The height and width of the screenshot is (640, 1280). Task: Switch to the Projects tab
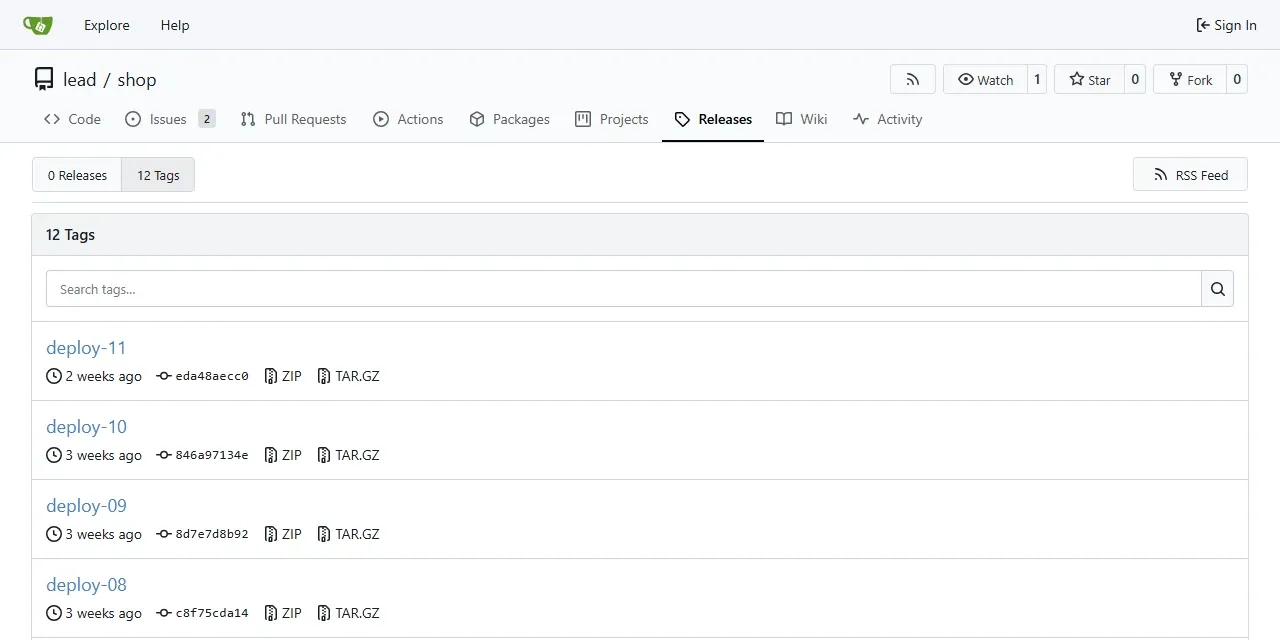pyautogui.click(x=612, y=119)
